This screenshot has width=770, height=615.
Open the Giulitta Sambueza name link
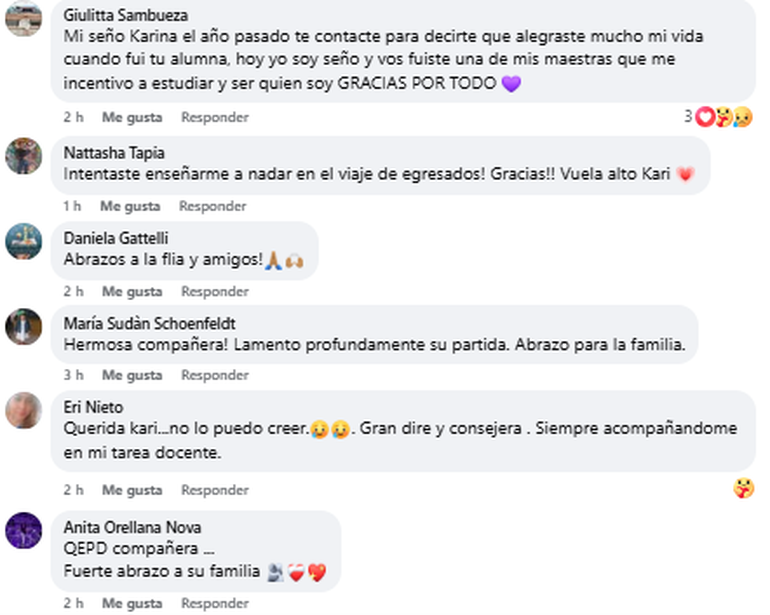point(125,16)
